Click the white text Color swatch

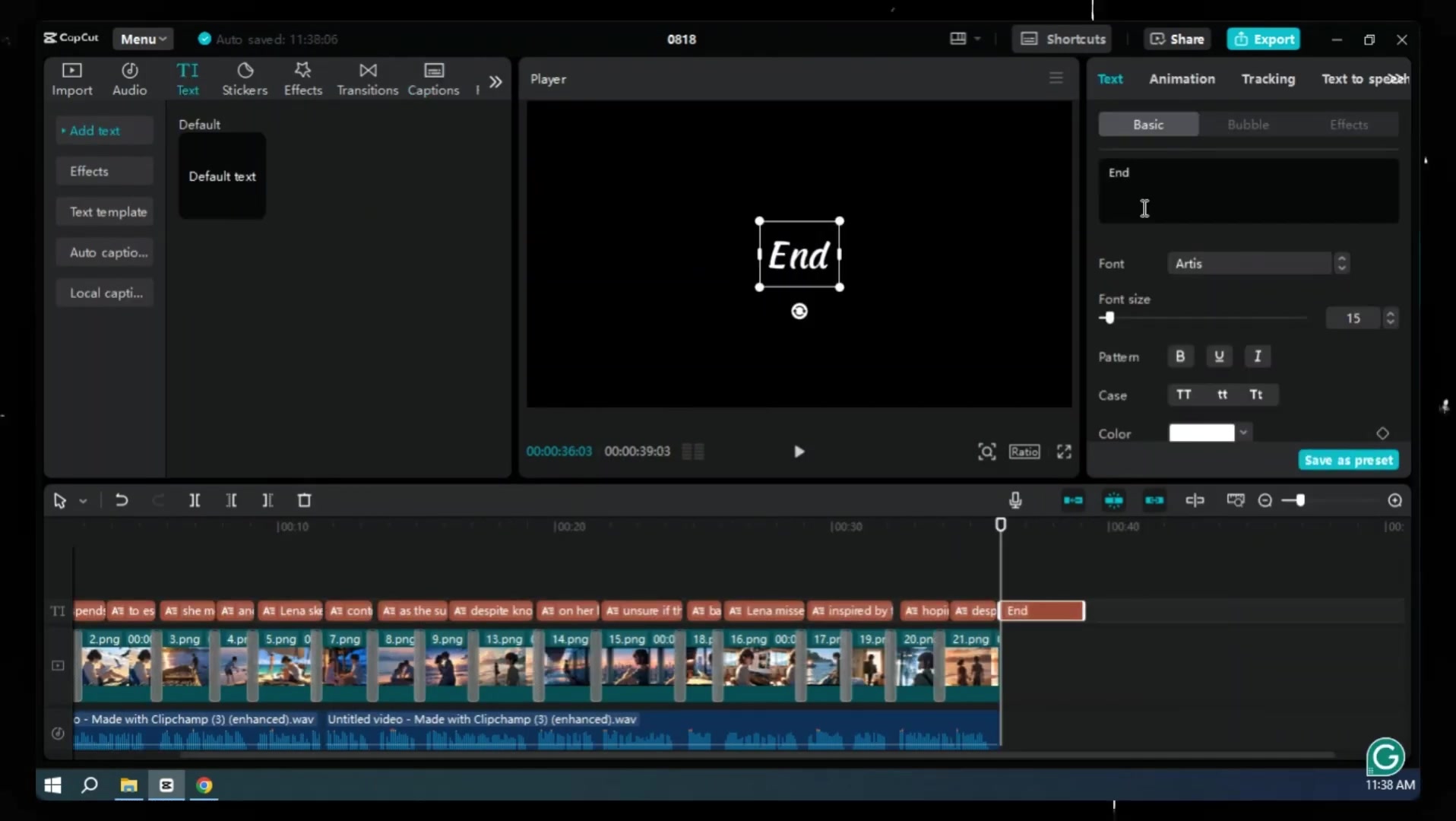tap(1201, 433)
